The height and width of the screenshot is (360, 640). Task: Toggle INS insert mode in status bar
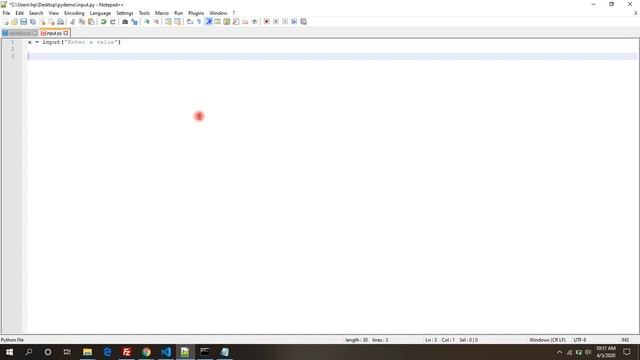click(x=625, y=340)
